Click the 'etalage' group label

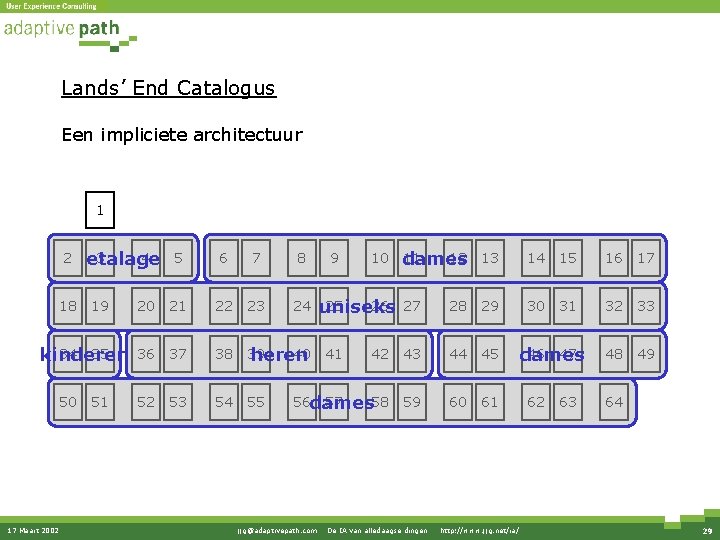click(123, 259)
